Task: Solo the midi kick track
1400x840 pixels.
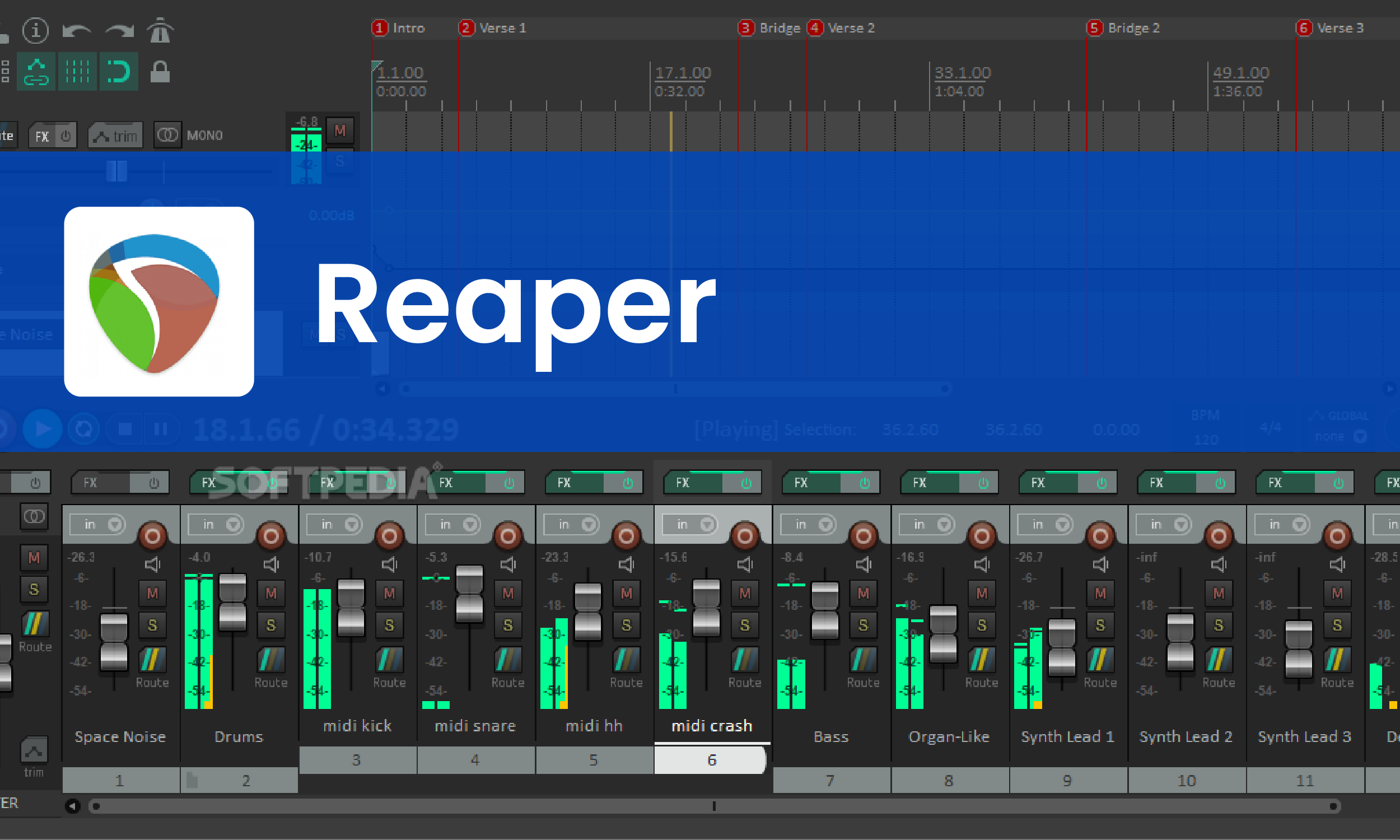Action: (389, 625)
